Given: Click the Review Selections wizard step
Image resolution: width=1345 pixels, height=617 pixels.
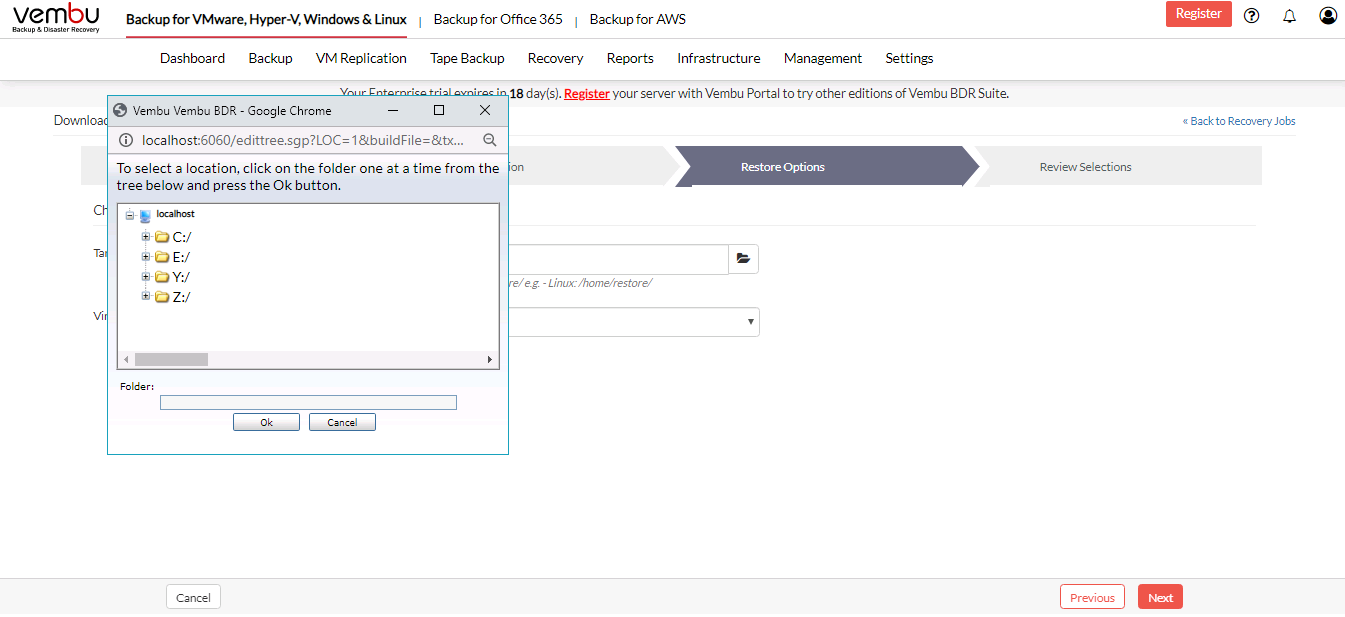Looking at the screenshot, I should 1086,167.
